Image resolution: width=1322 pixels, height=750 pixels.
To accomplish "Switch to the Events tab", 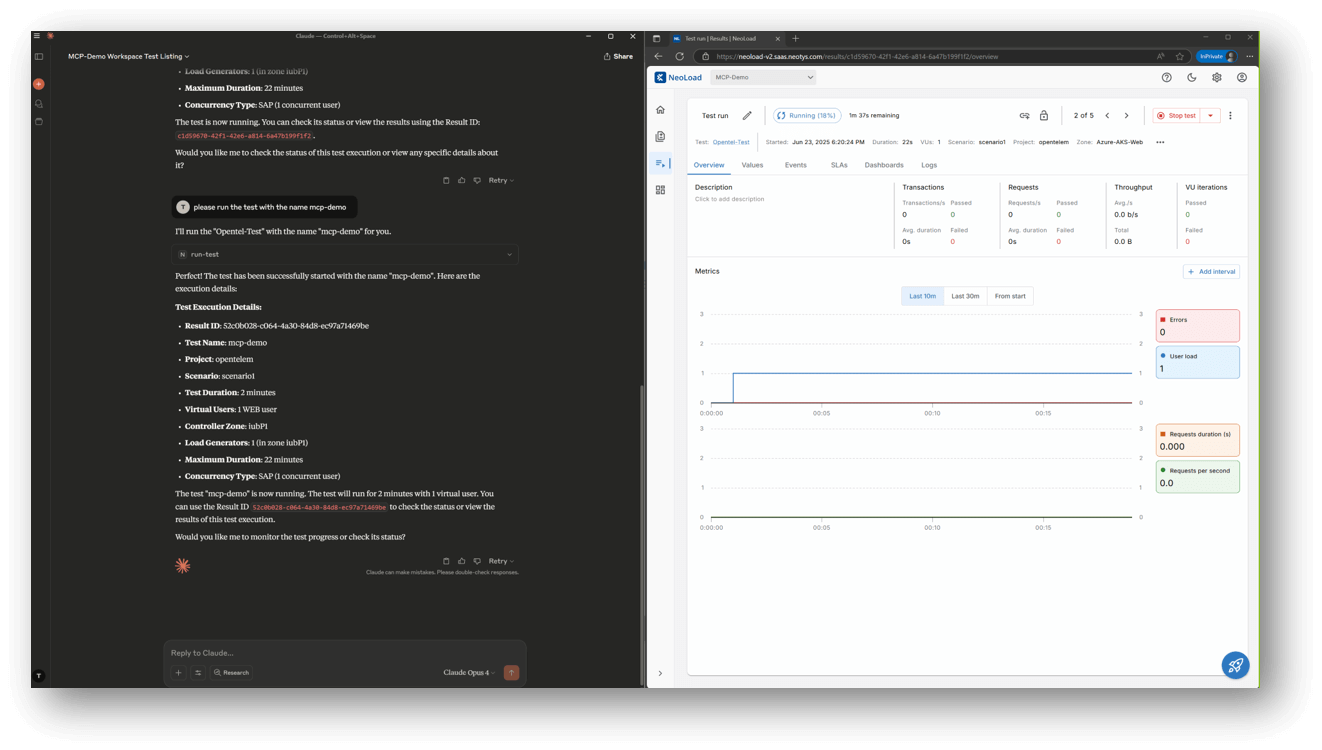I will [x=795, y=165].
